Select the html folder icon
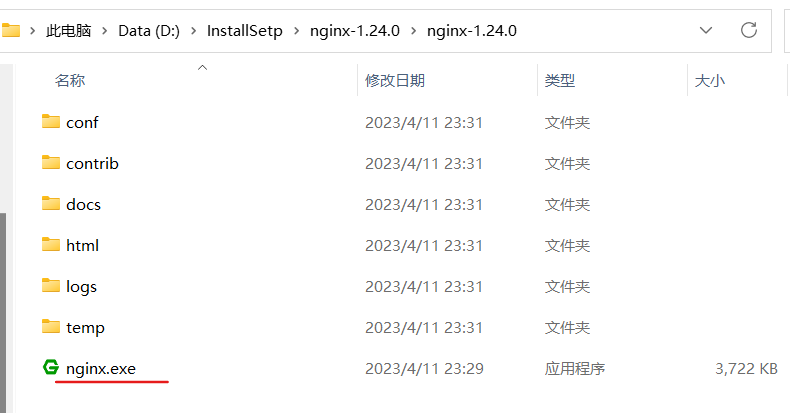Viewport: 790px width, 413px height. pyautogui.click(x=51, y=244)
